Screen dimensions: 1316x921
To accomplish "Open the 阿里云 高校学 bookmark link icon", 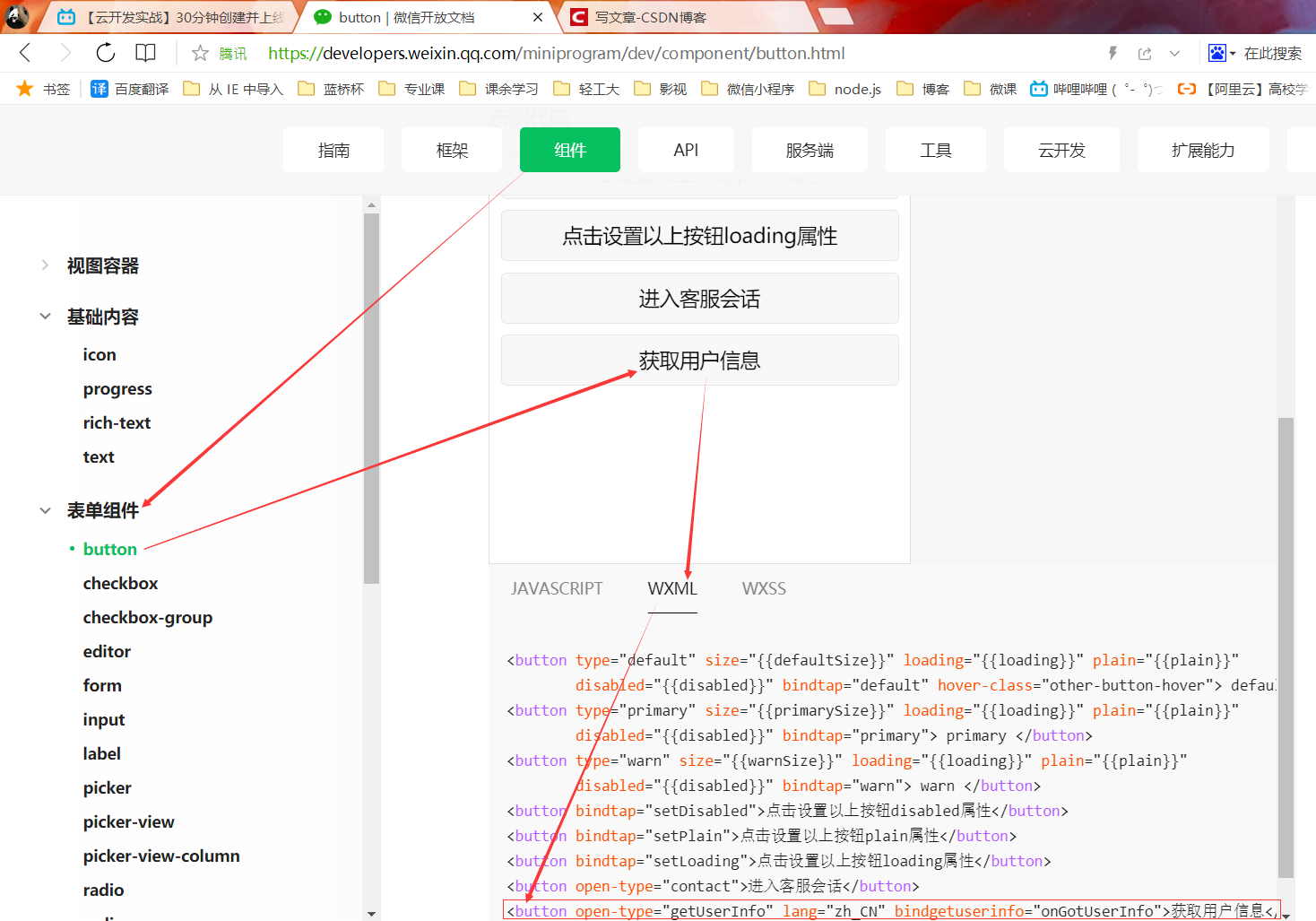I will point(1187,88).
